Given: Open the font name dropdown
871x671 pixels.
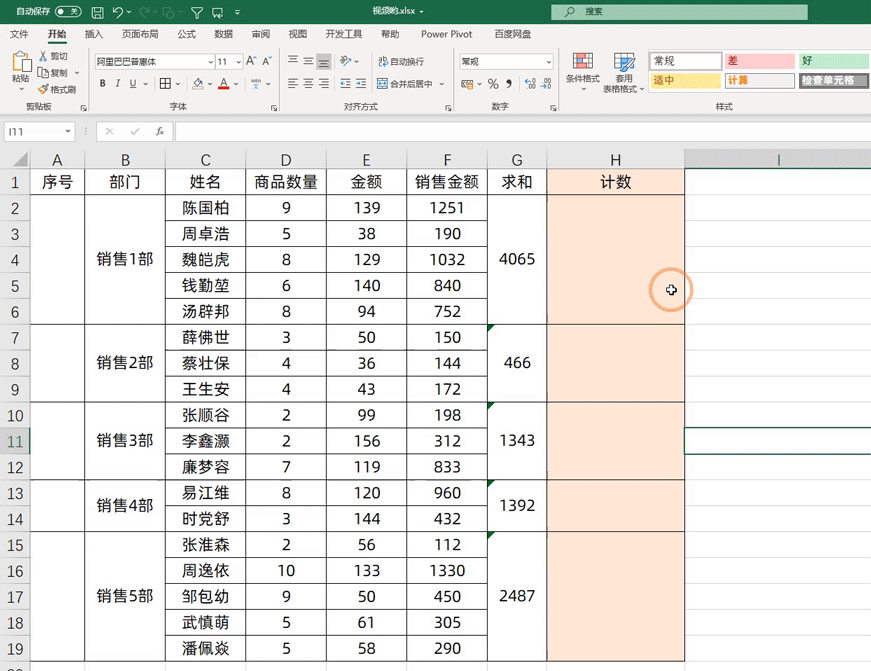Looking at the screenshot, I should [211, 62].
